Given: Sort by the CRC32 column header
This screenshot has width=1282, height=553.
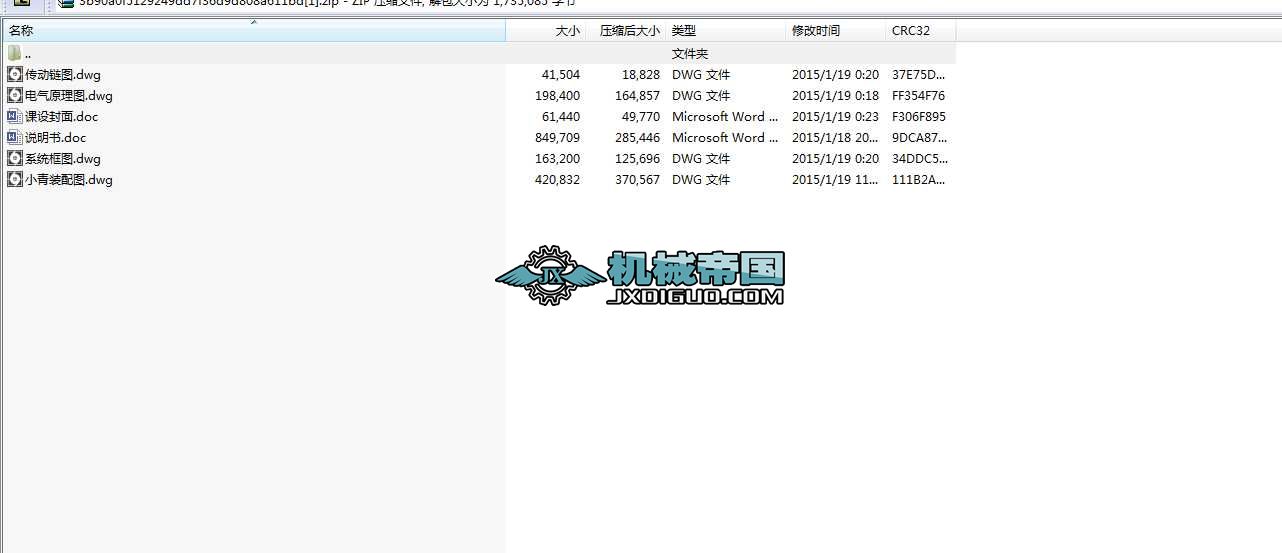Looking at the screenshot, I should point(921,31).
